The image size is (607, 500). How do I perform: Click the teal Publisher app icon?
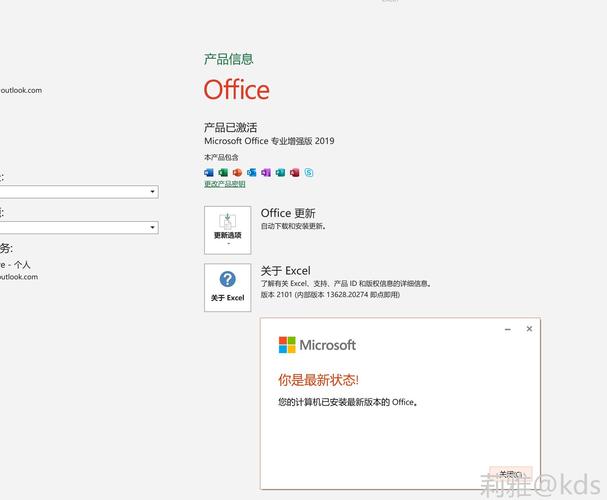click(280, 173)
